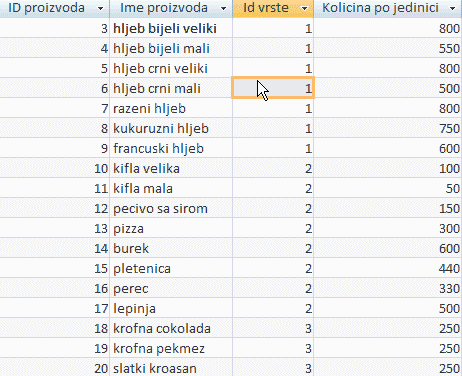
Task: Click the cell 'hljeb bijeli veliki'
Action: click(171, 28)
